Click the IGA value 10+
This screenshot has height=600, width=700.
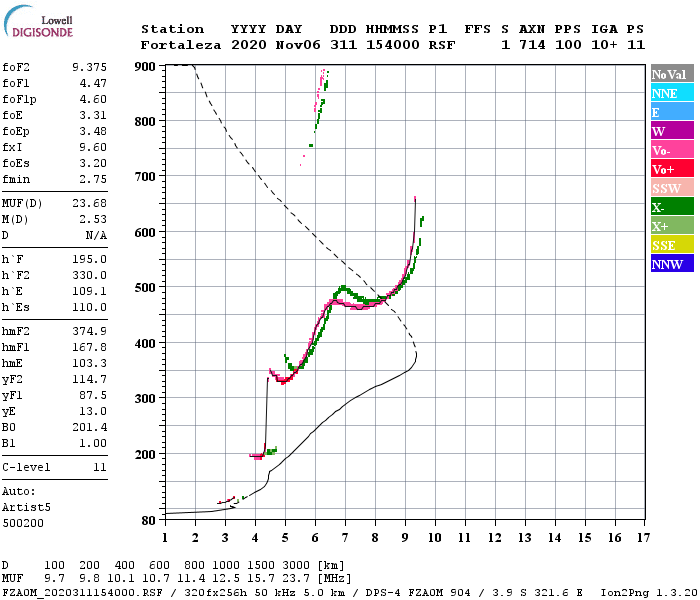click(604, 45)
